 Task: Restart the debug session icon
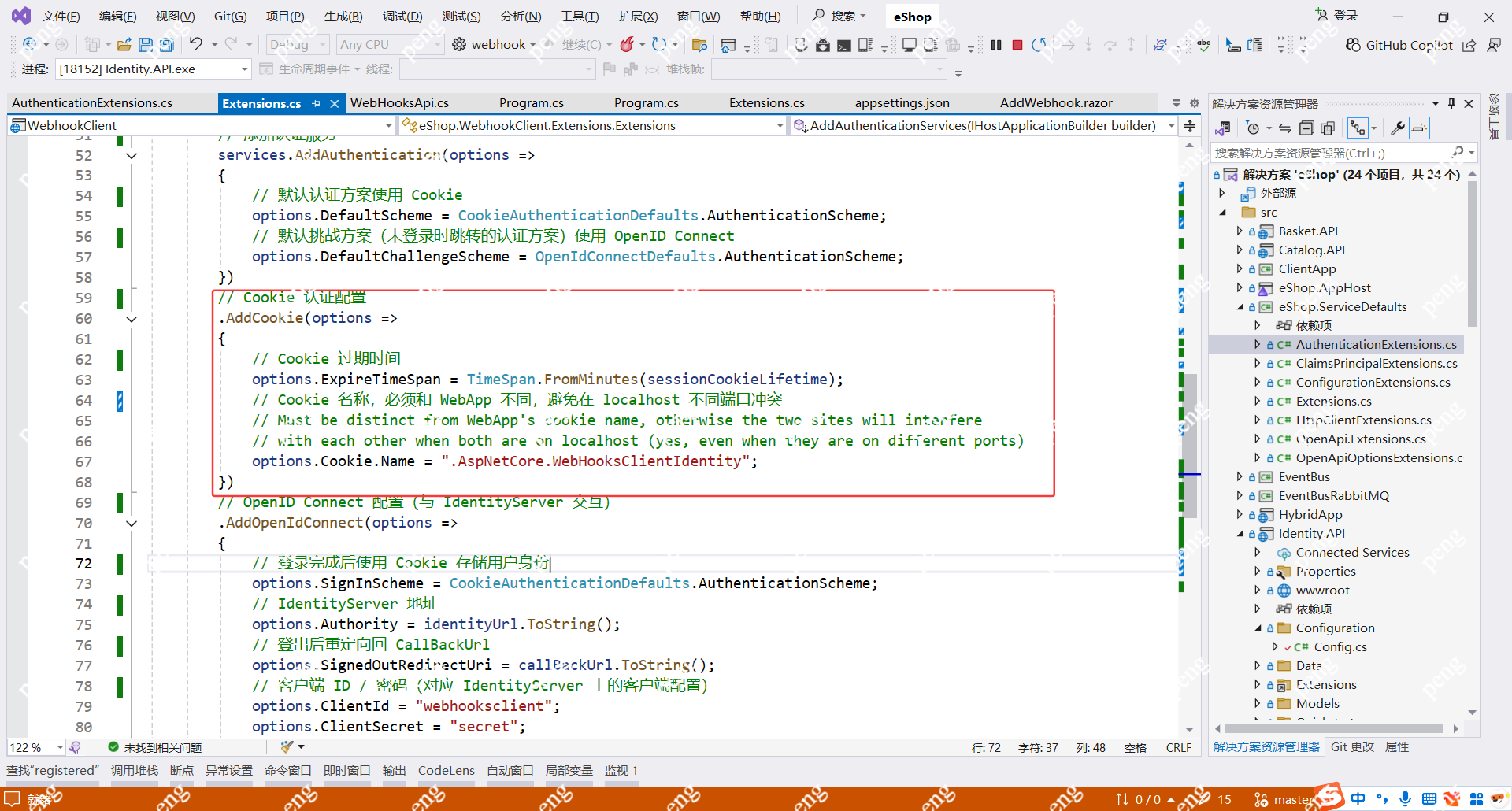[1039, 45]
